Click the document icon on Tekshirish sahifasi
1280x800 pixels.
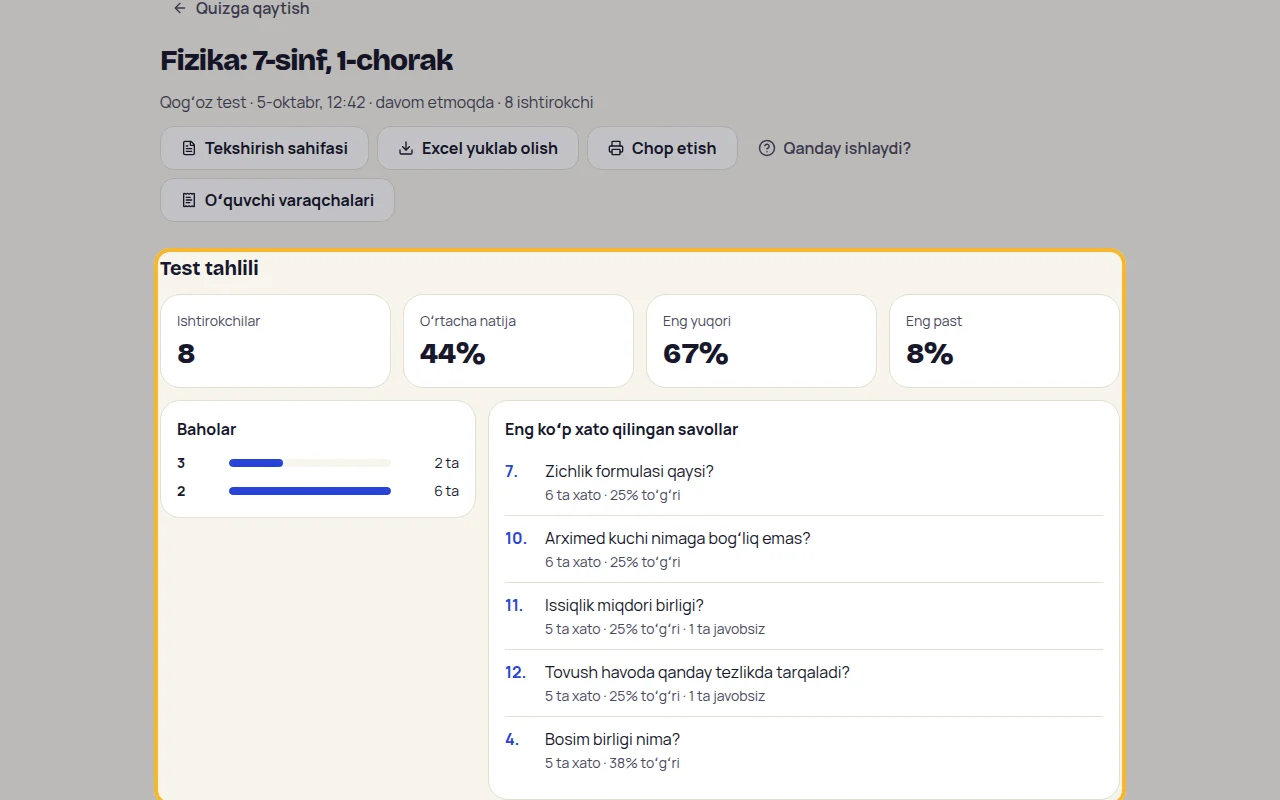tap(189, 148)
